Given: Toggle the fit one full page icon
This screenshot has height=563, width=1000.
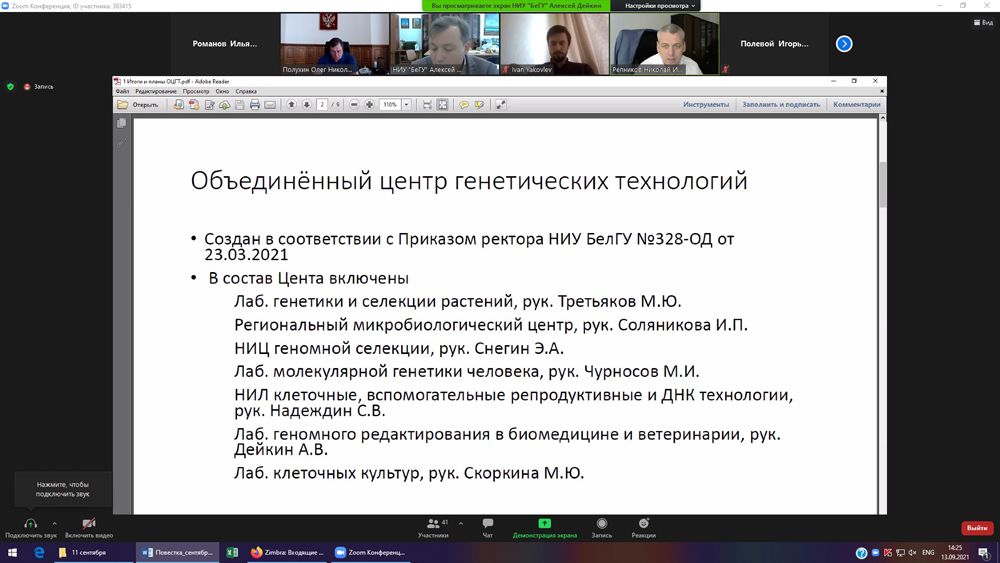Looking at the screenshot, I should (x=443, y=105).
